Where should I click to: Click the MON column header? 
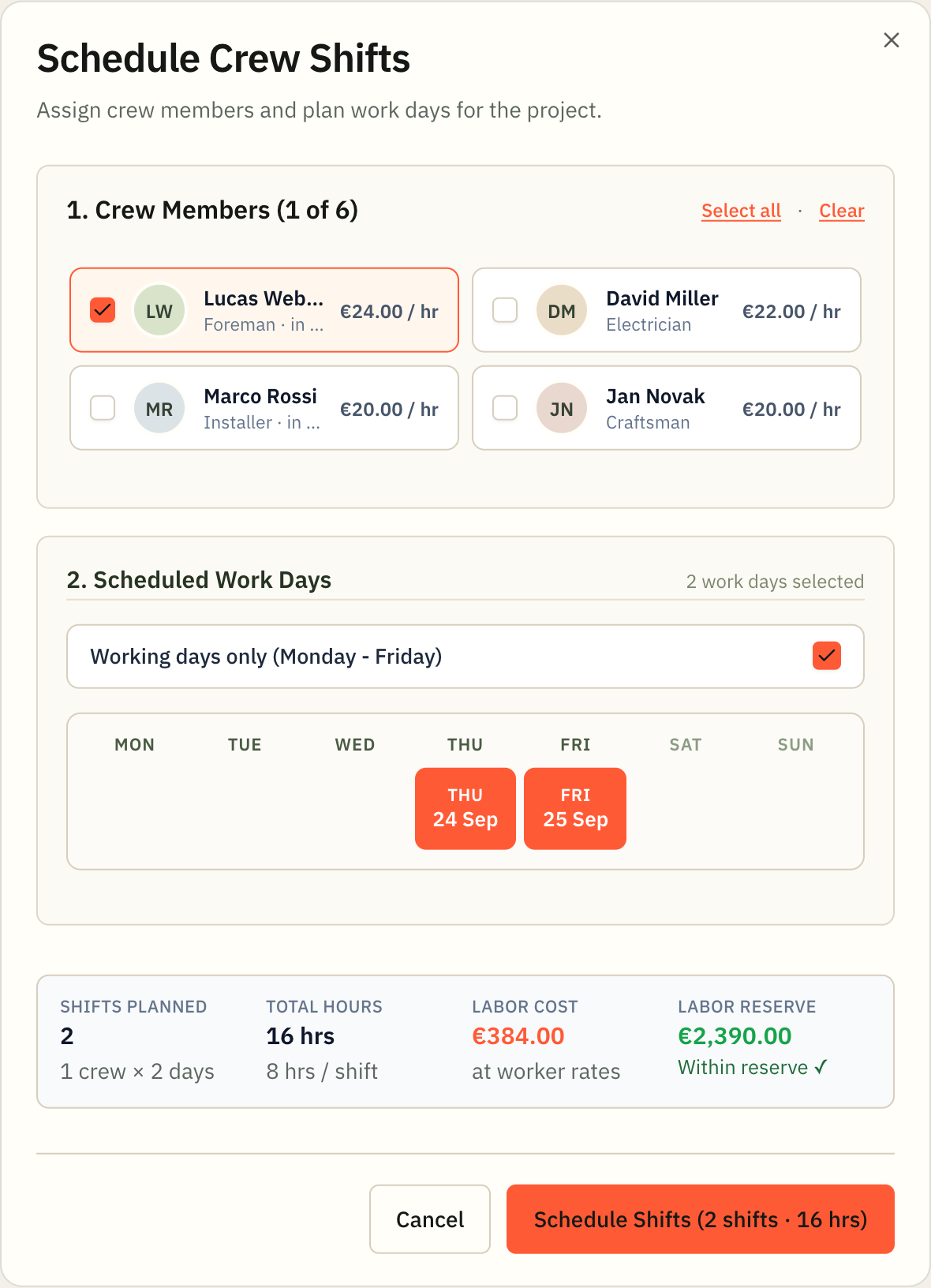coord(135,745)
